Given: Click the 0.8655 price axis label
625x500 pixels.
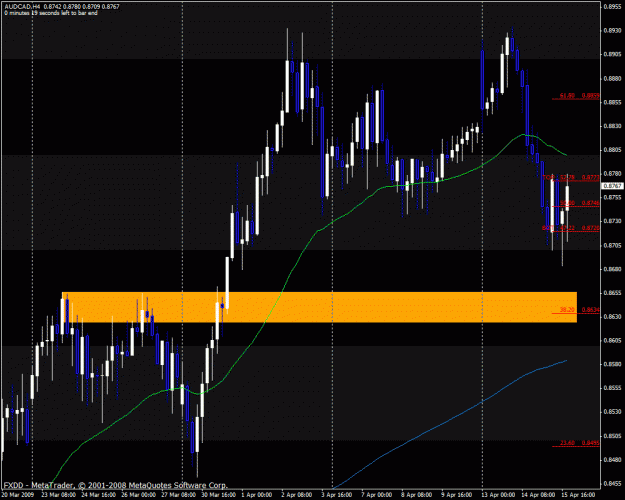Looking at the screenshot, I should click(612, 293).
